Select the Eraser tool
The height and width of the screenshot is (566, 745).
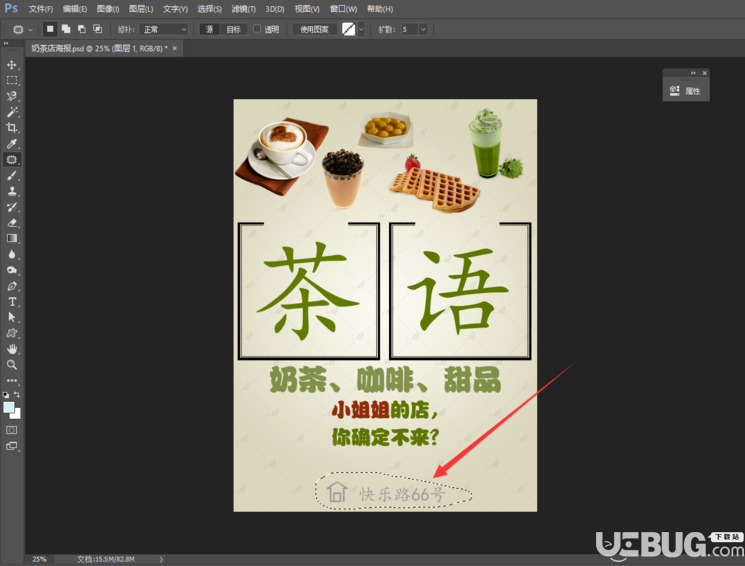(12, 222)
